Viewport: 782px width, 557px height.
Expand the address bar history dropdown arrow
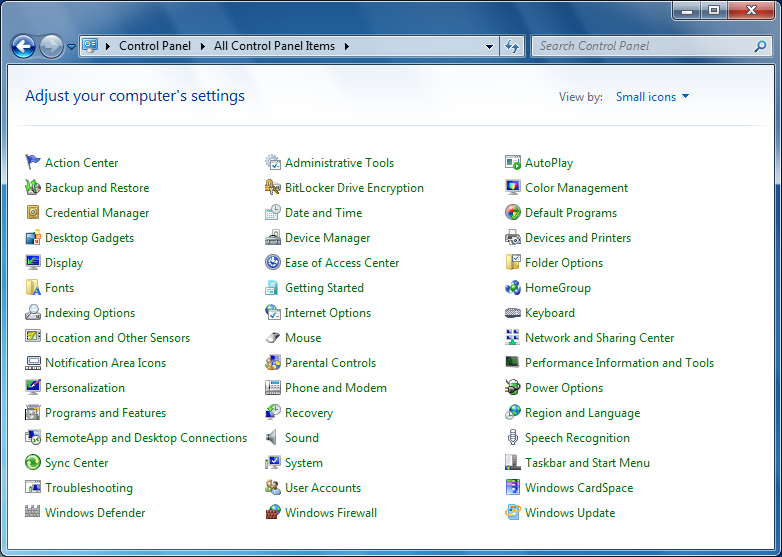(489, 46)
